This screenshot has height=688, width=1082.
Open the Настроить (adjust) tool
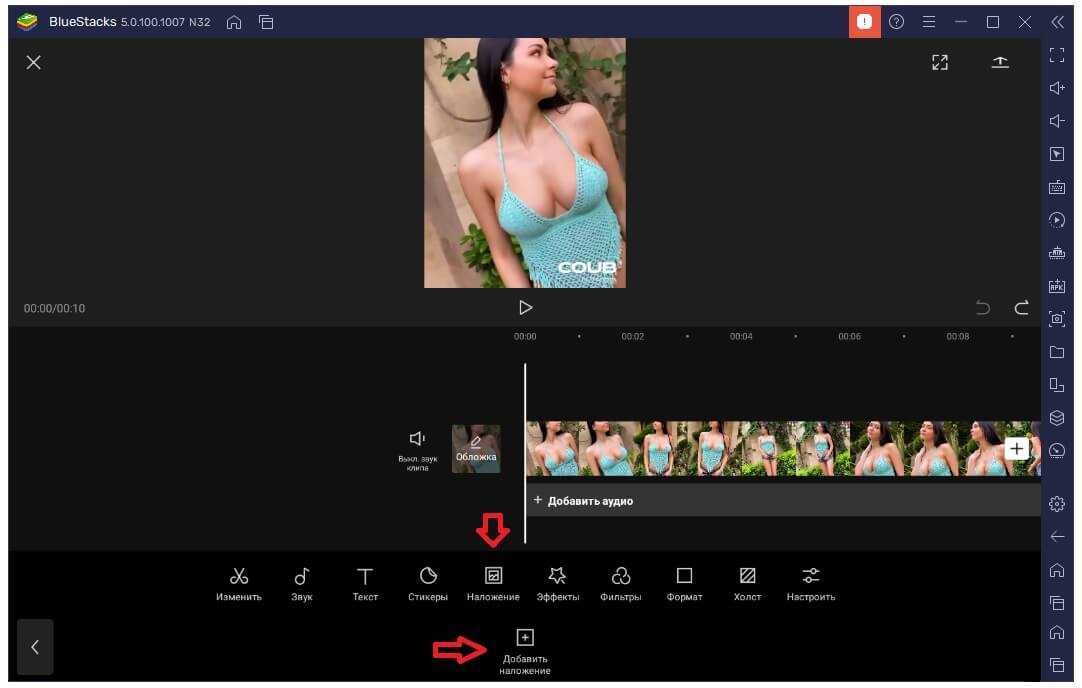pyautogui.click(x=810, y=583)
